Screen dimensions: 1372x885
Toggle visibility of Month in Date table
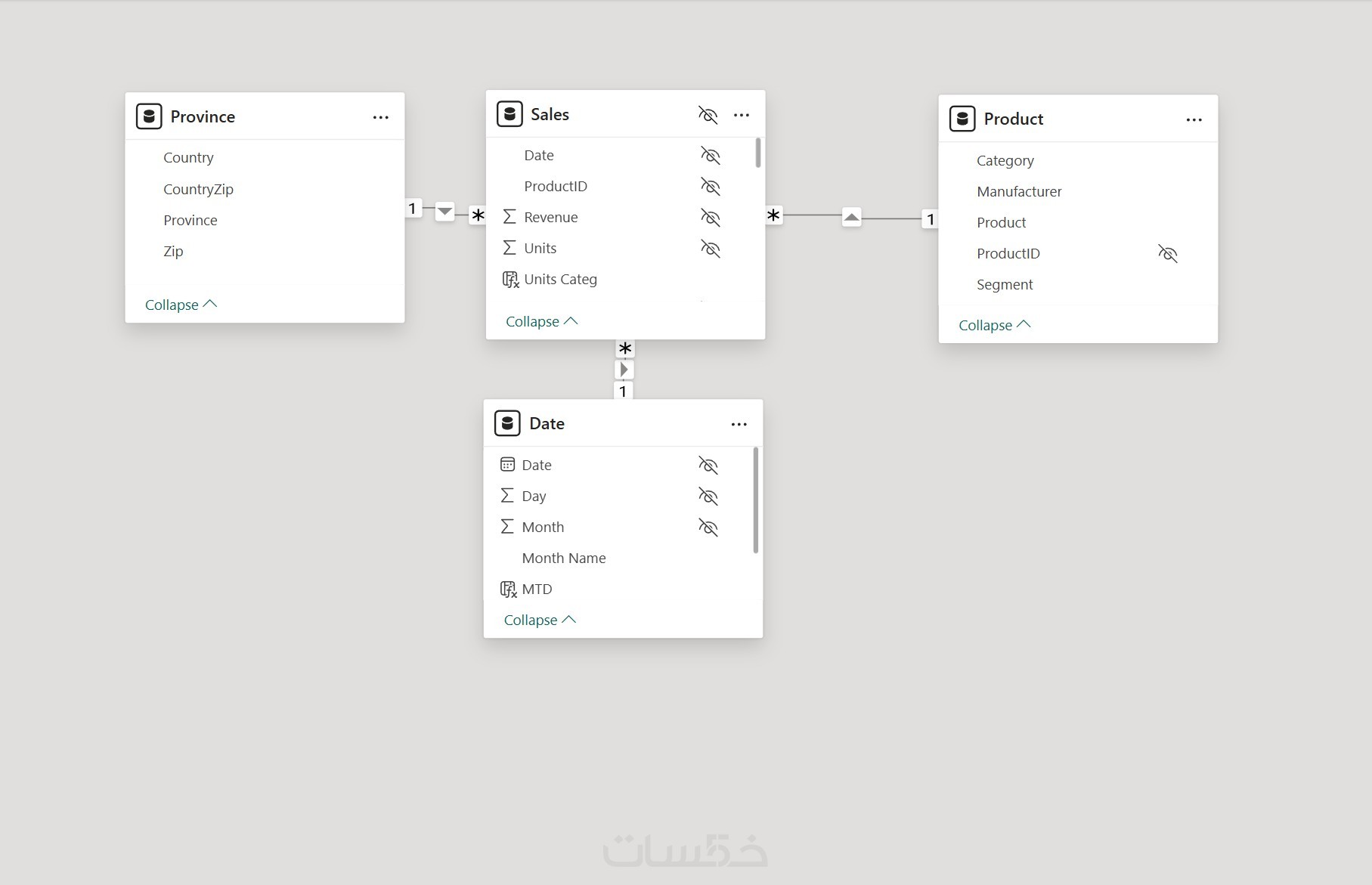[708, 528]
